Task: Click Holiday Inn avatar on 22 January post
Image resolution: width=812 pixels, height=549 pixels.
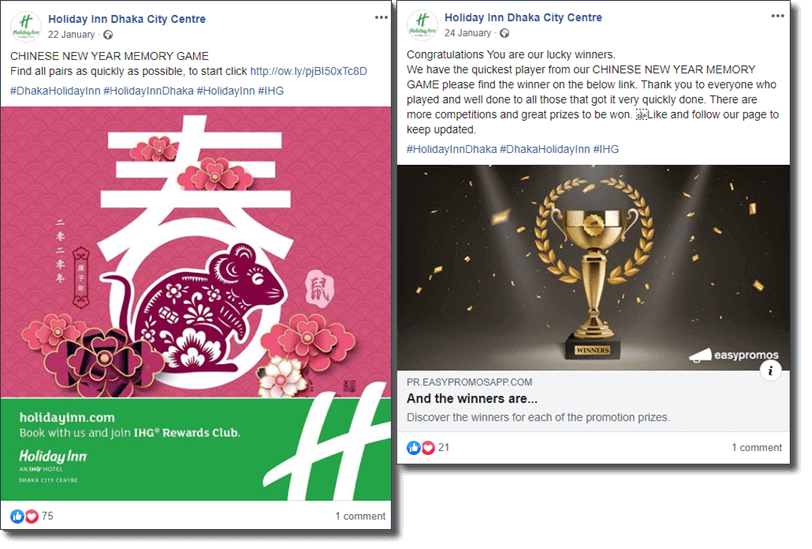Action: coord(26,26)
